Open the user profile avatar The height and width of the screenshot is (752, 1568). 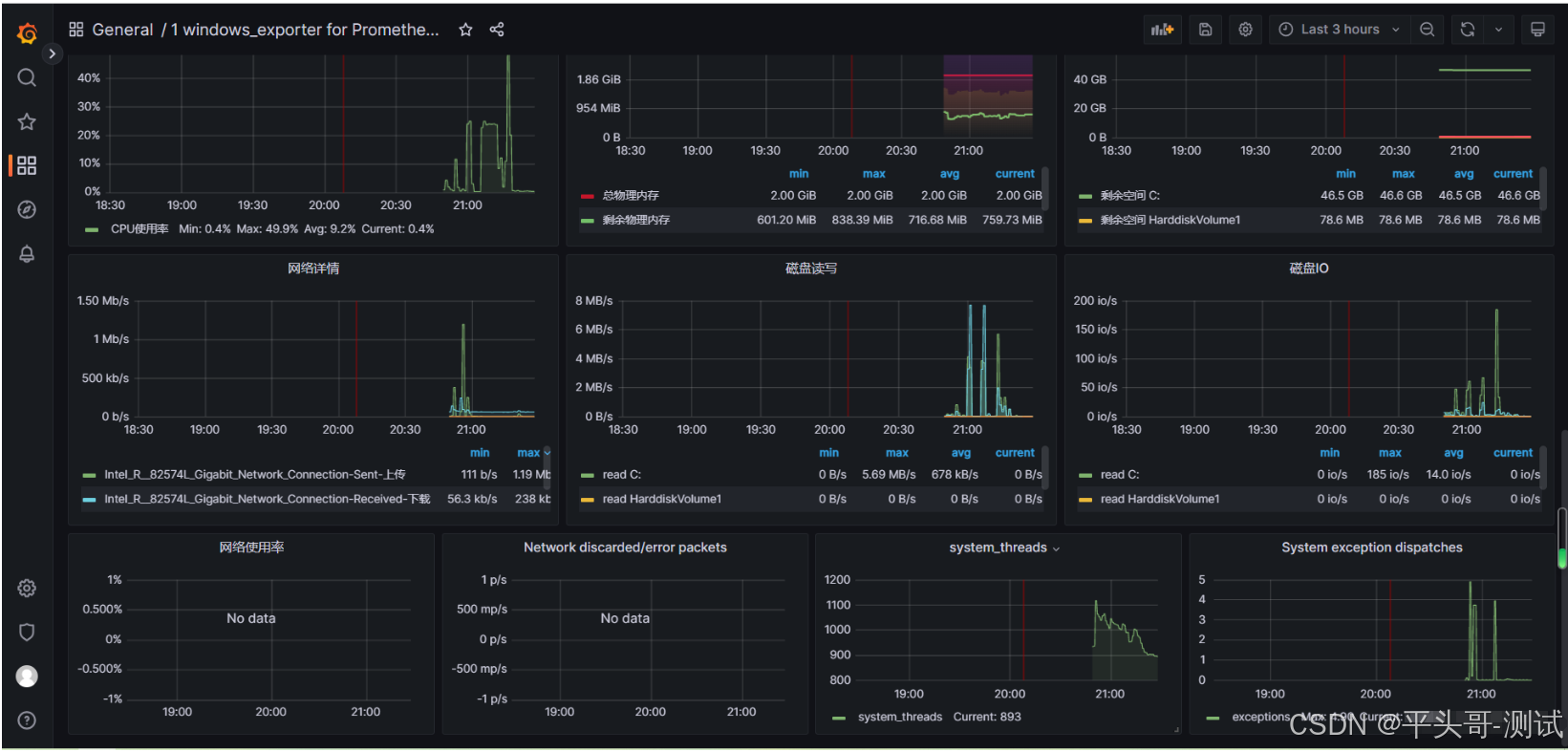click(x=27, y=677)
